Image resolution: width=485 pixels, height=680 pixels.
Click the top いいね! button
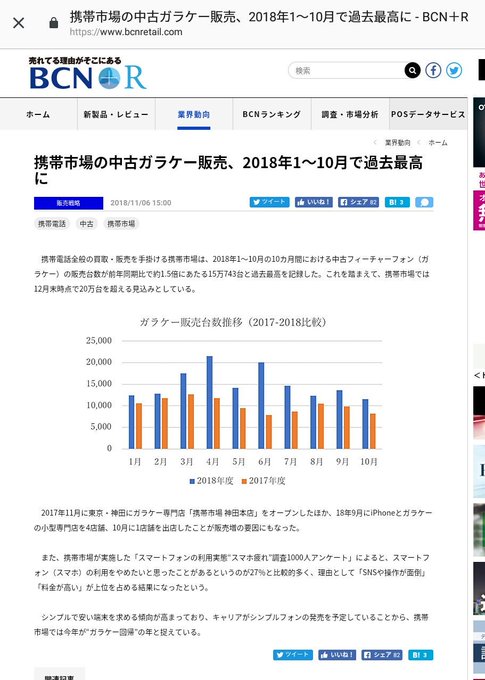(314, 202)
